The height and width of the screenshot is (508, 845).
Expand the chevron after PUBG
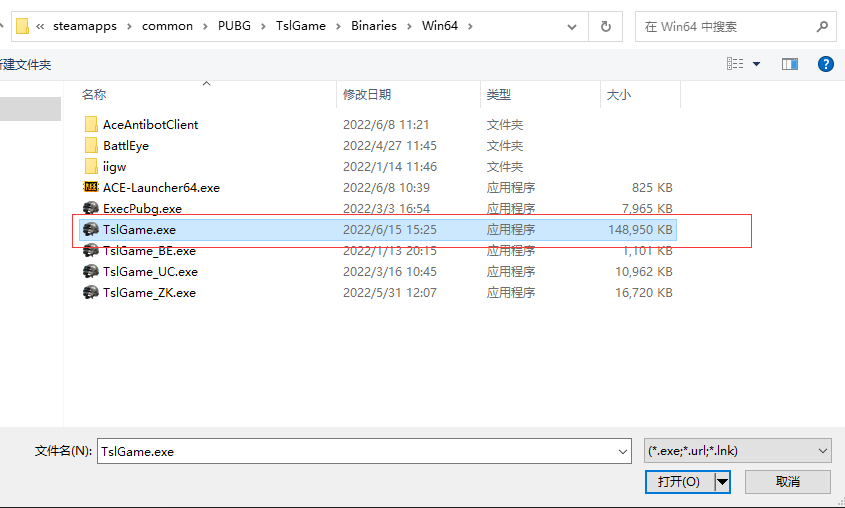pos(263,26)
